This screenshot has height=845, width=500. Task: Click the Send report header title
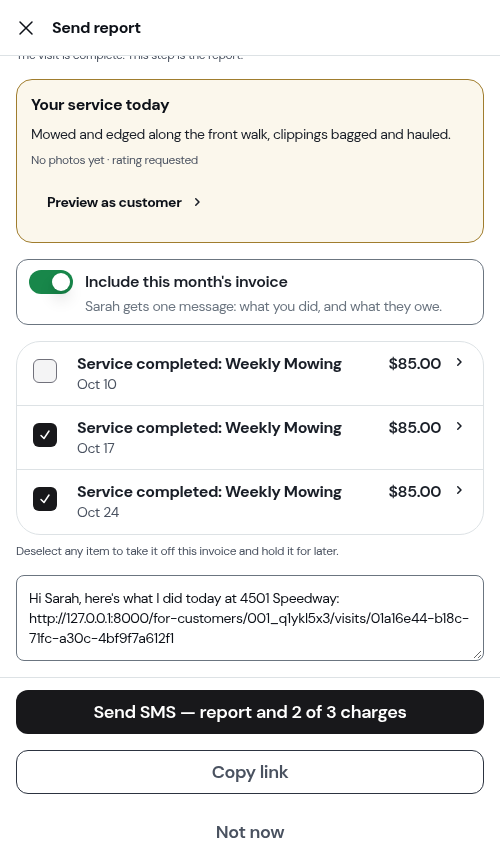point(96,28)
